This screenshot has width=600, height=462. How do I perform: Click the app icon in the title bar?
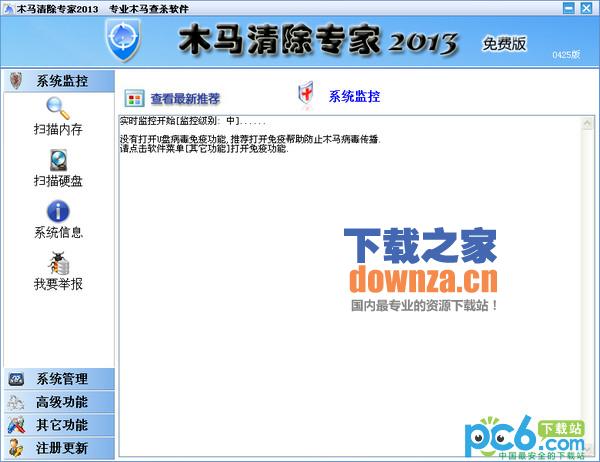[8, 7]
